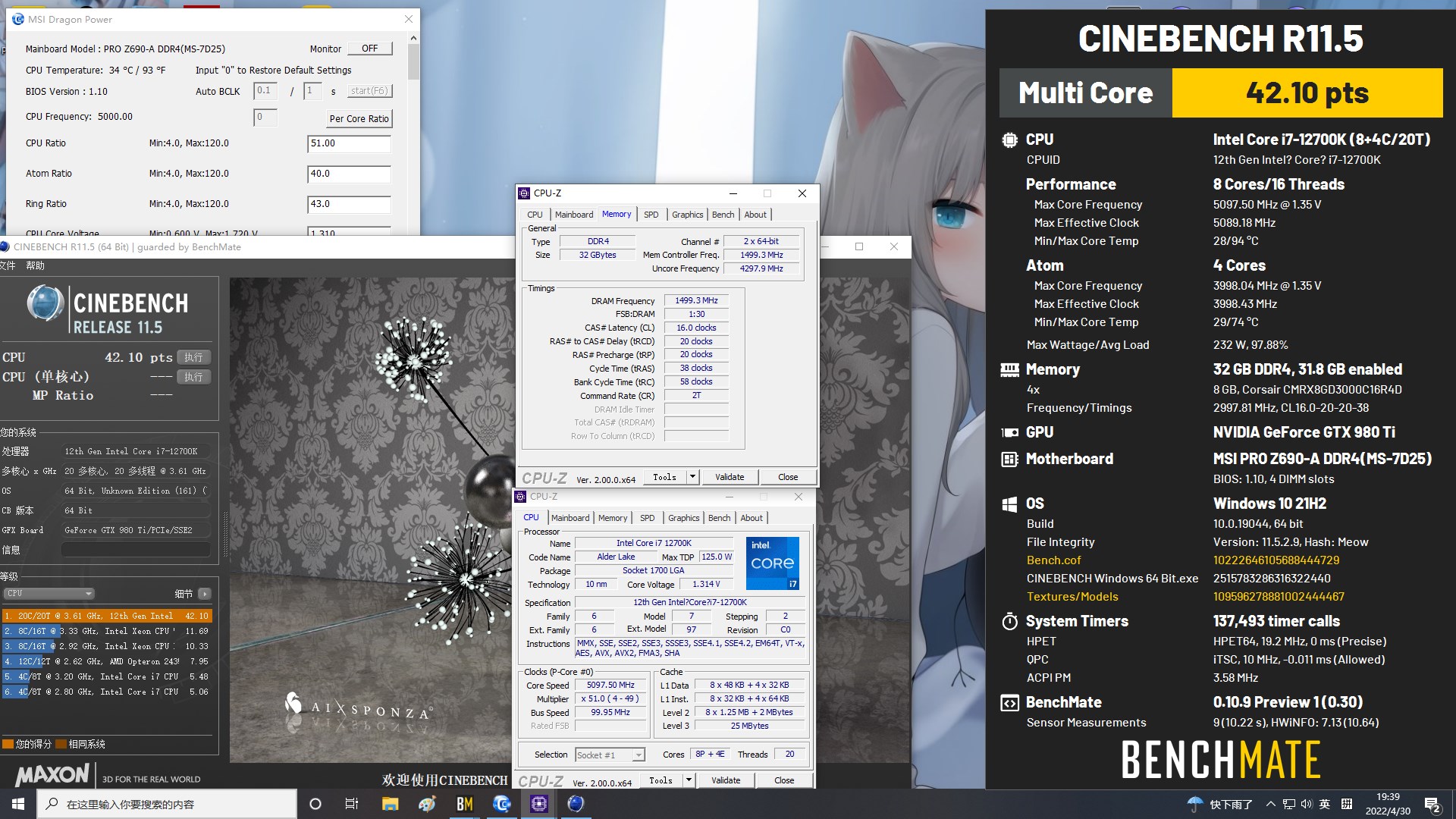
Task: Toggle the 拼 Pinyin IME mode
Action: [1347, 804]
